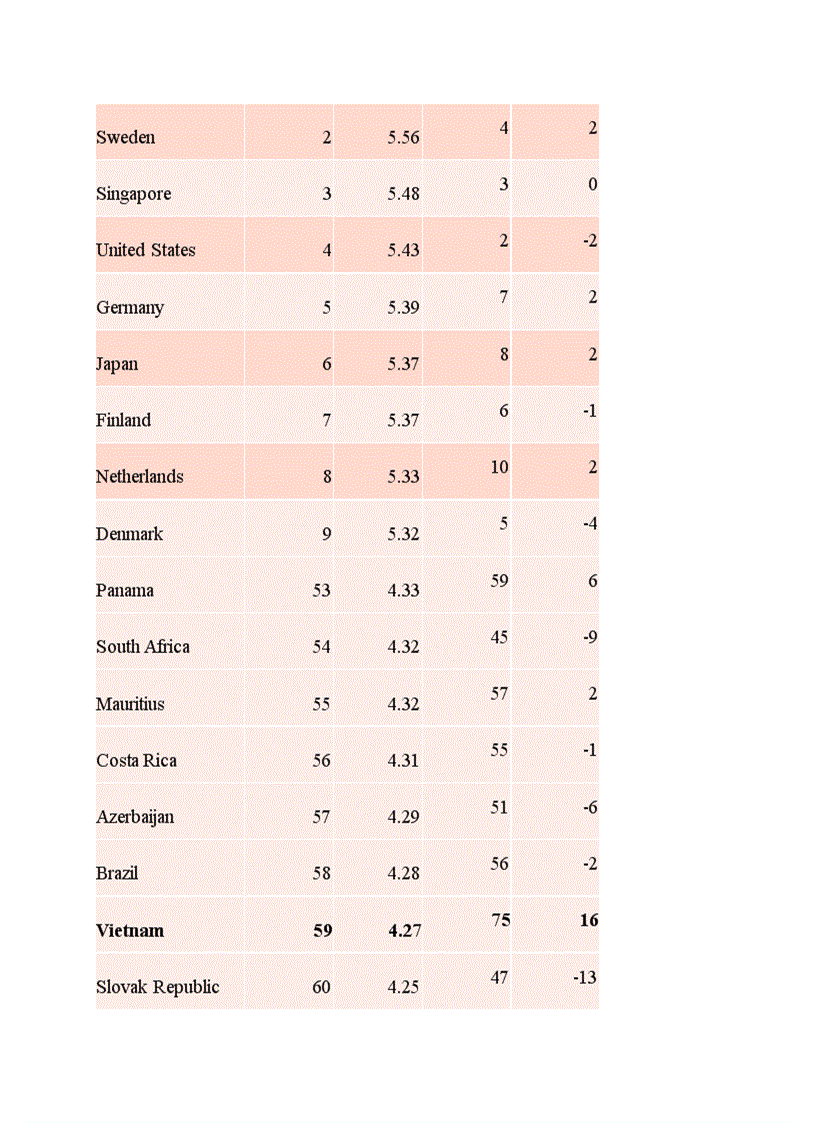The height and width of the screenshot is (1123, 816).
Task: Select the Singapore row label
Action: 134,194
